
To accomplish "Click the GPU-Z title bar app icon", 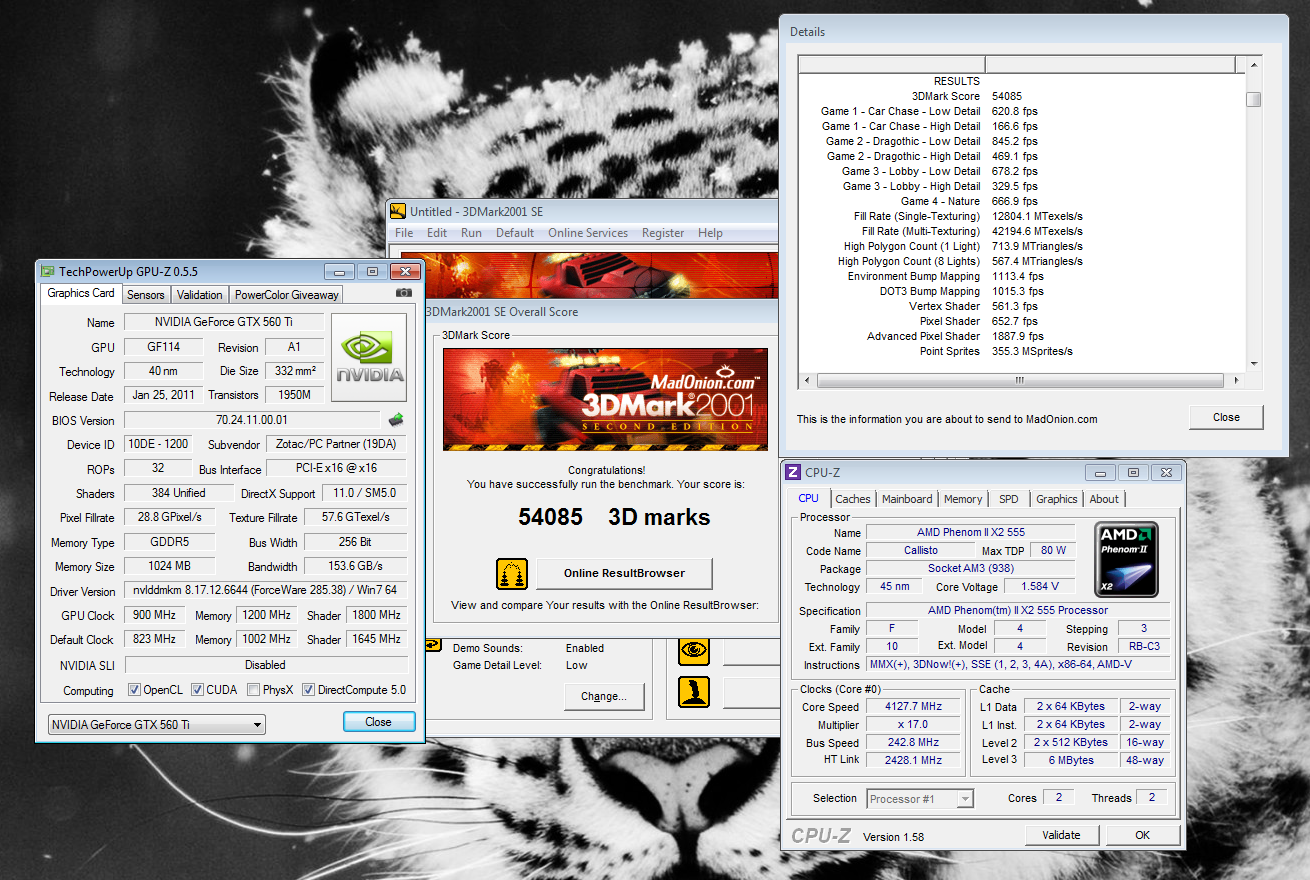I will pyautogui.click(x=47, y=271).
